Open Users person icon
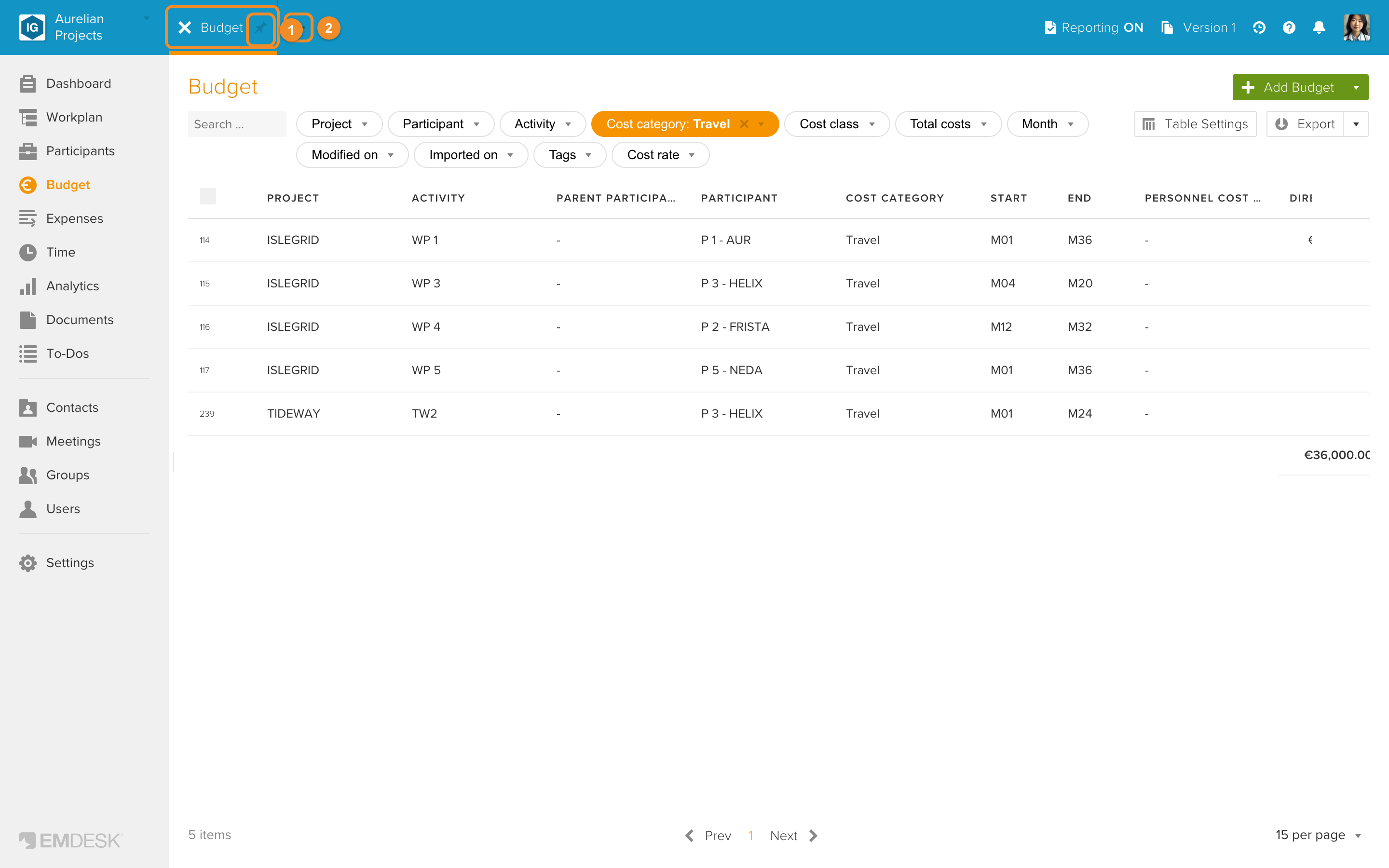Screen dimensions: 1389x868 pyautogui.click(x=27, y=509)
